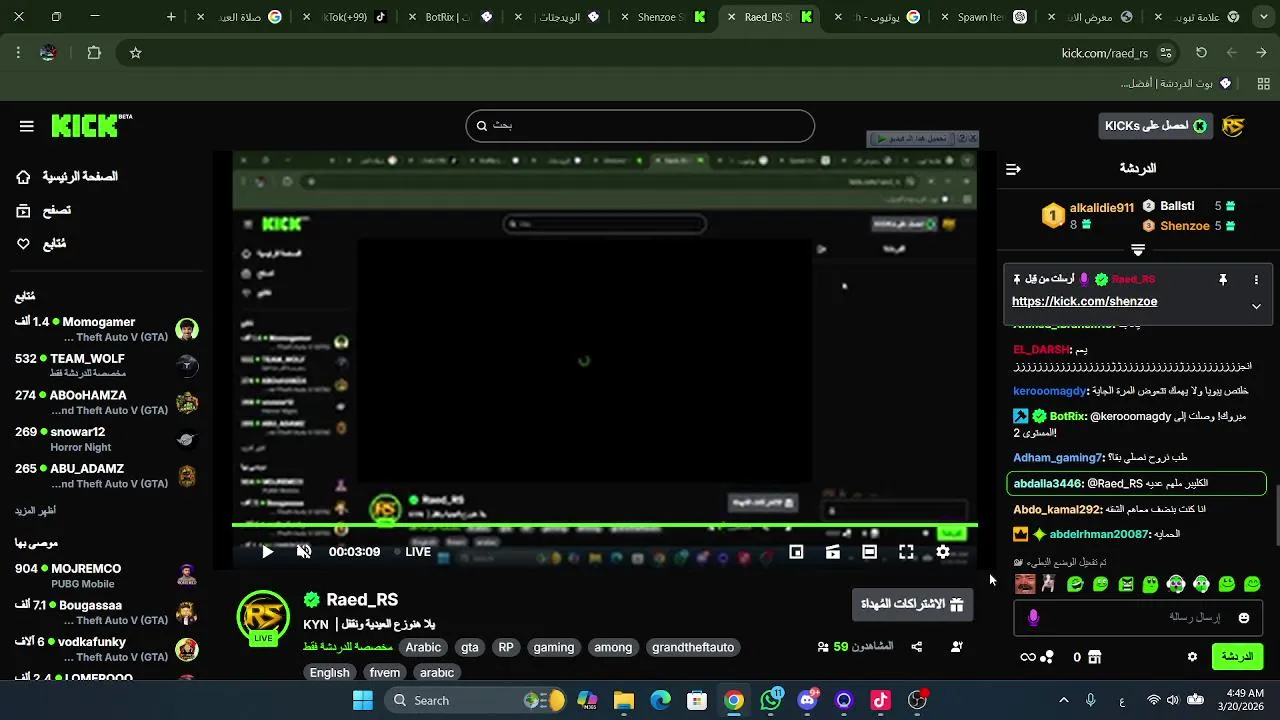1280x720 pixels.
Task: Open the video player settings gear
Action: coord(943,552)
